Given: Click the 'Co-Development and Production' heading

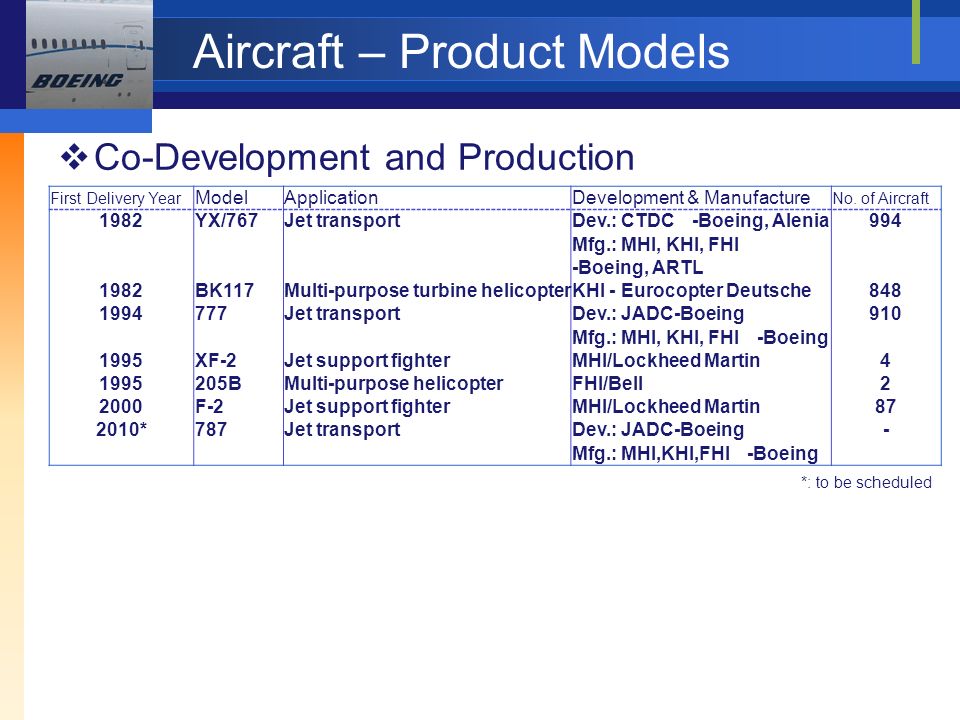Looking at the screenshot, I should pyautogui.click(x=364, y=157).
